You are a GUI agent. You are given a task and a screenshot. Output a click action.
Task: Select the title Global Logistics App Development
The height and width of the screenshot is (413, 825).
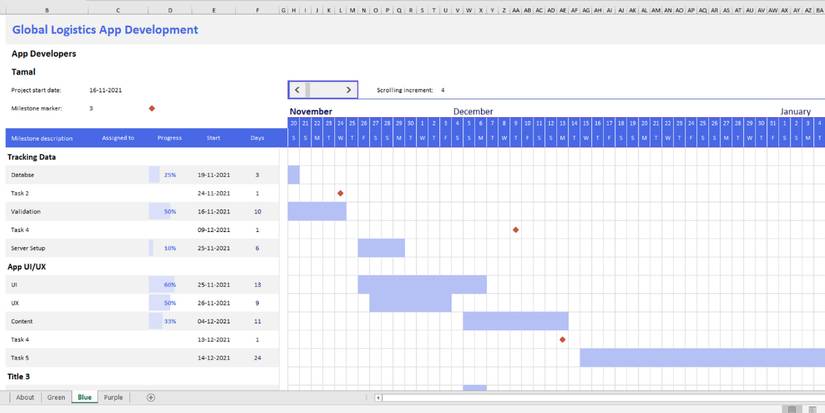[x=105, y=30]
